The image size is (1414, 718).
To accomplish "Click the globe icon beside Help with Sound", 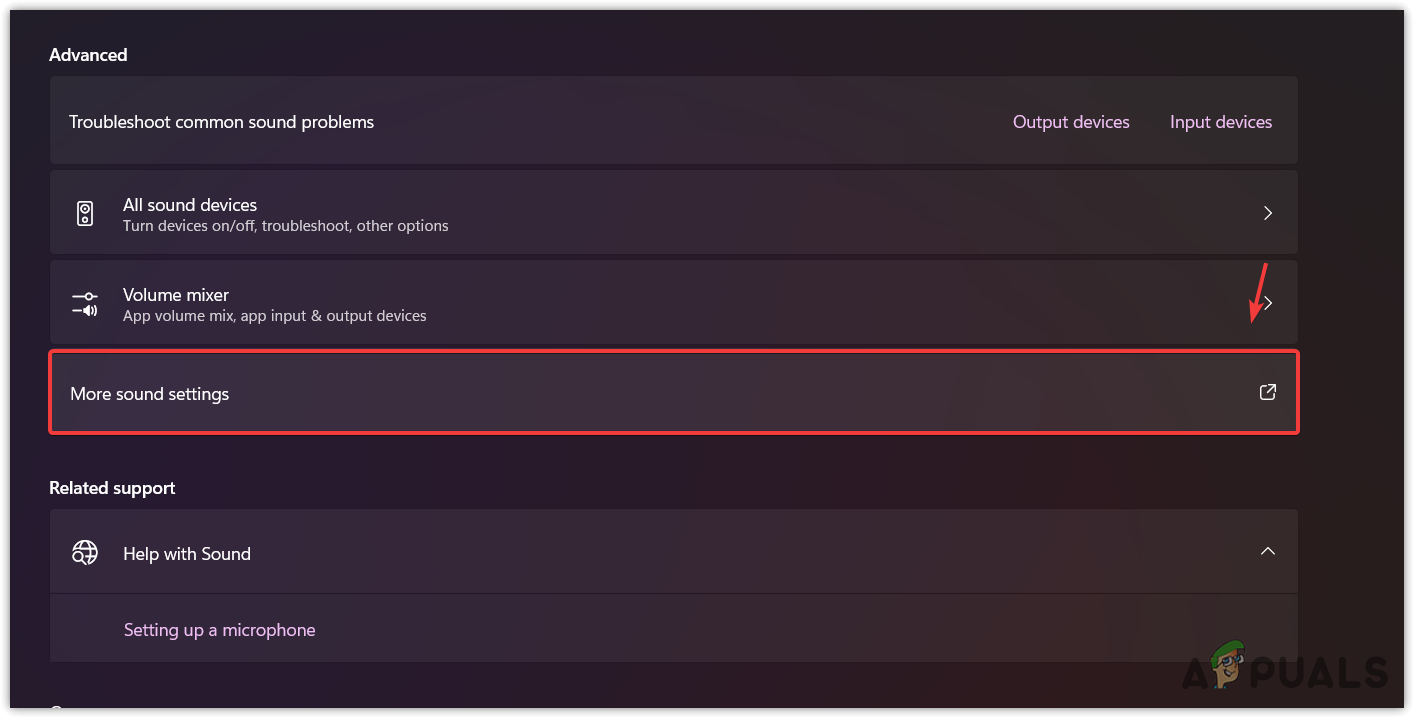I will click(x=85, y=553).
